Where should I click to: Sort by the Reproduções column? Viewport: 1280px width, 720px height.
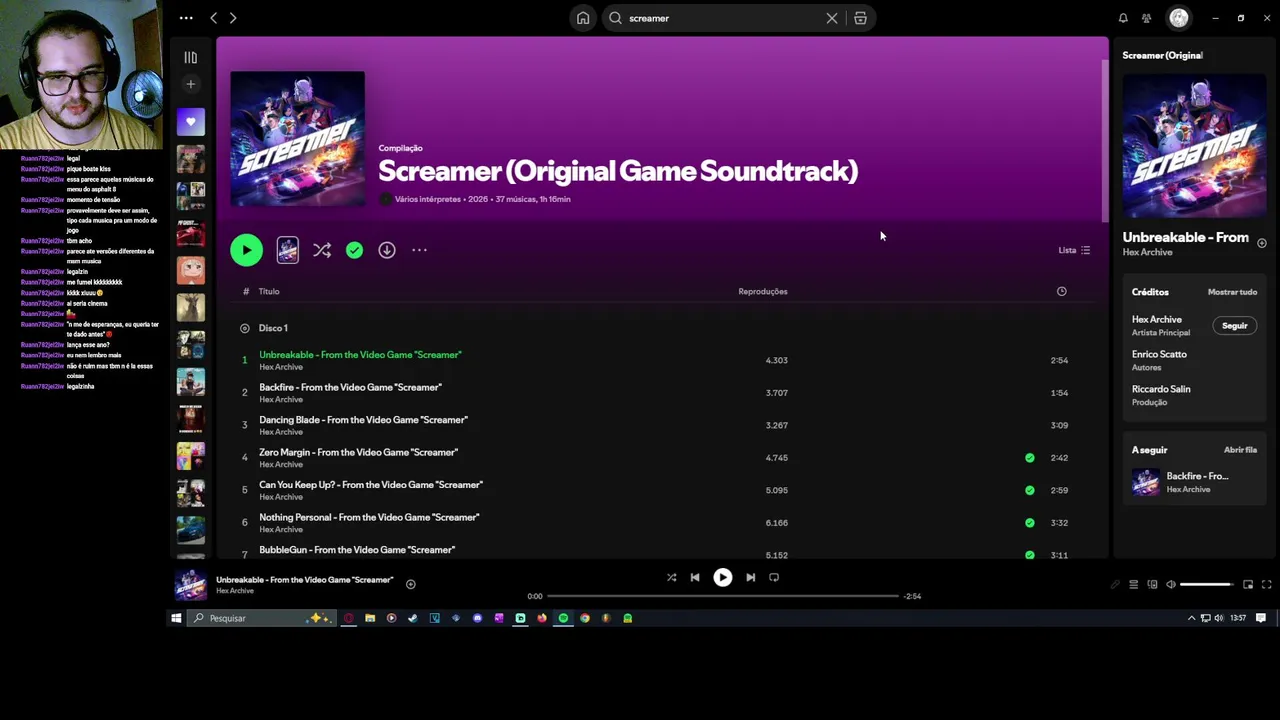coord(762,291)
